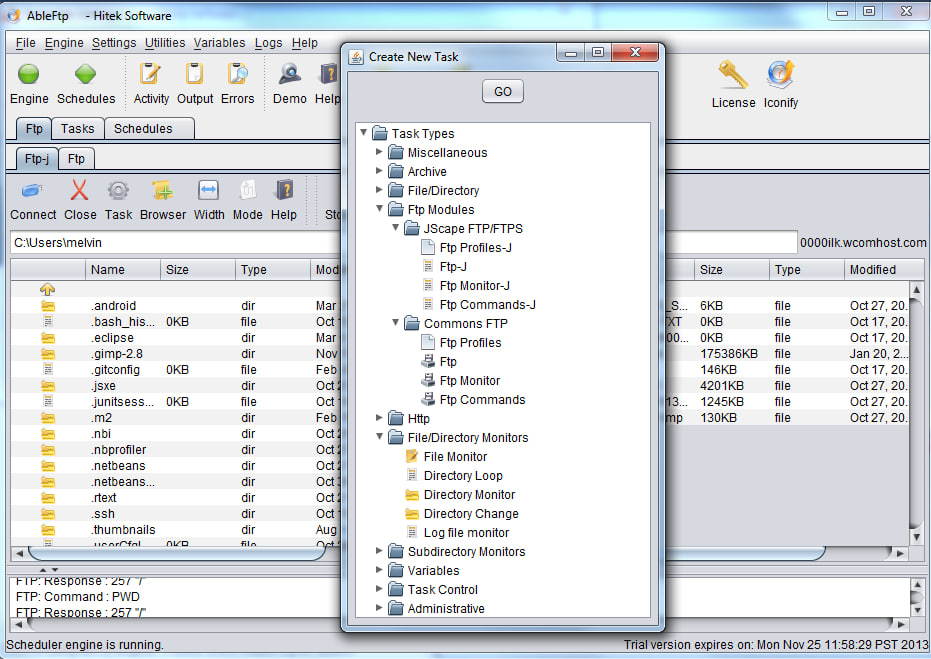
Task: Launch the Demo toolbar icon
Action: point(290,74)
